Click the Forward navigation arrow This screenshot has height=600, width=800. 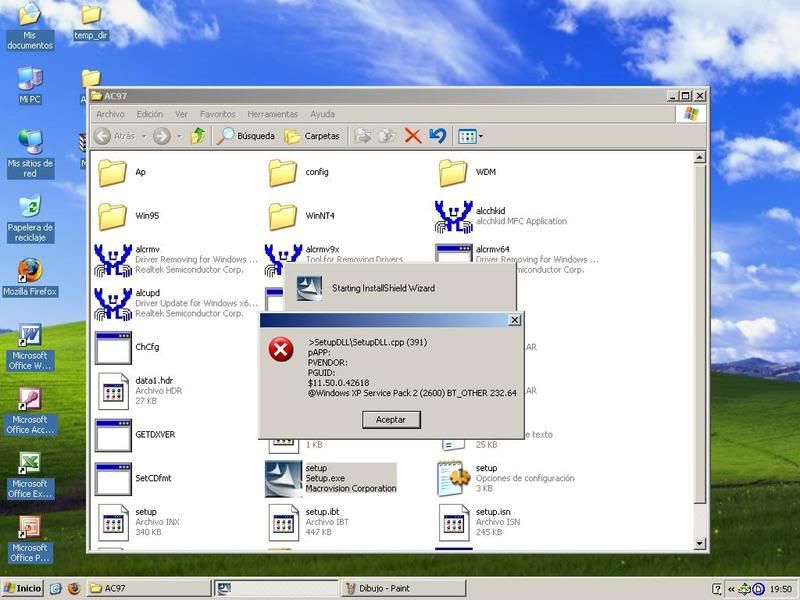point(162,136)
